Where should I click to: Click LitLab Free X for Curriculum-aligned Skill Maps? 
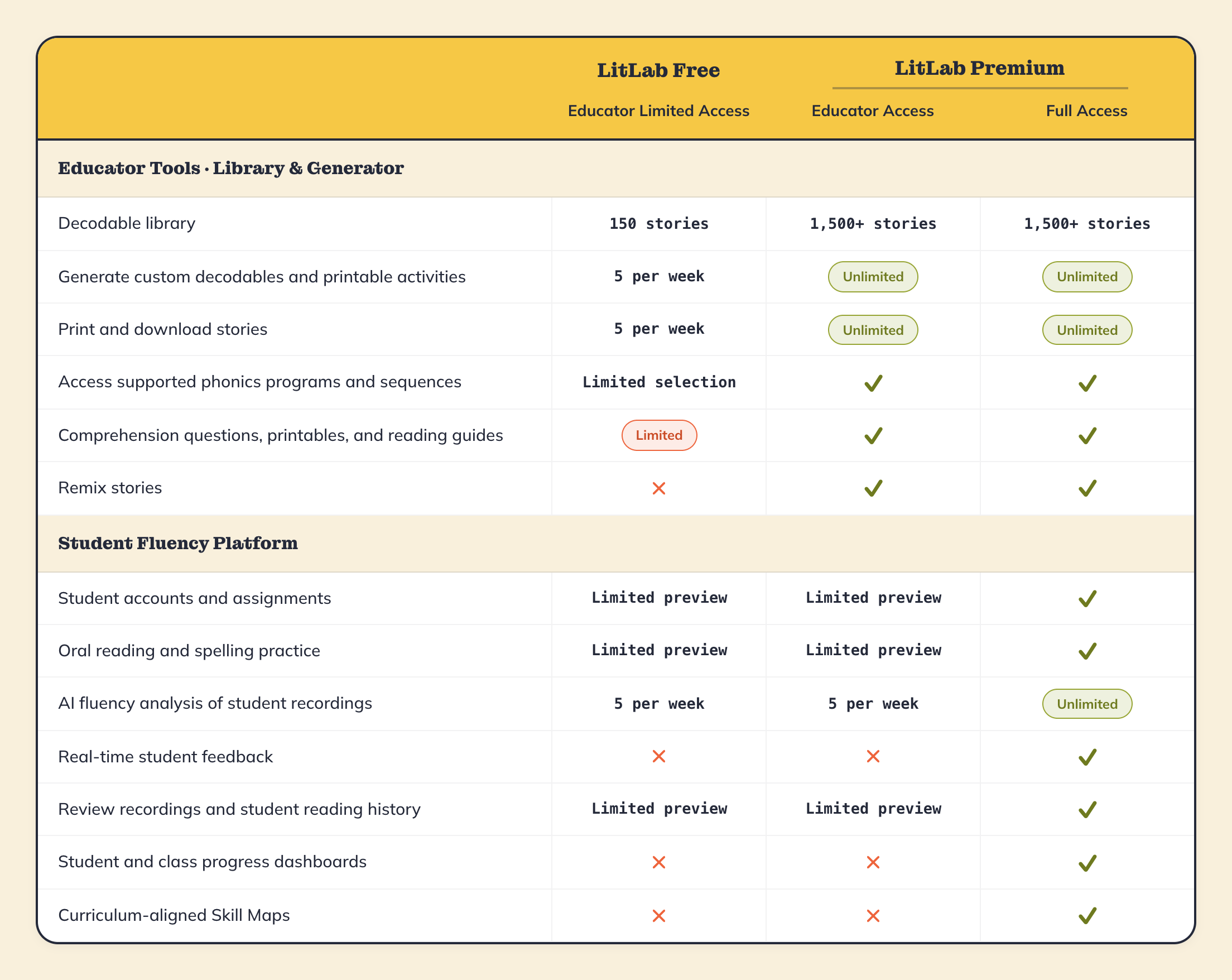click(x=659, y=915)
